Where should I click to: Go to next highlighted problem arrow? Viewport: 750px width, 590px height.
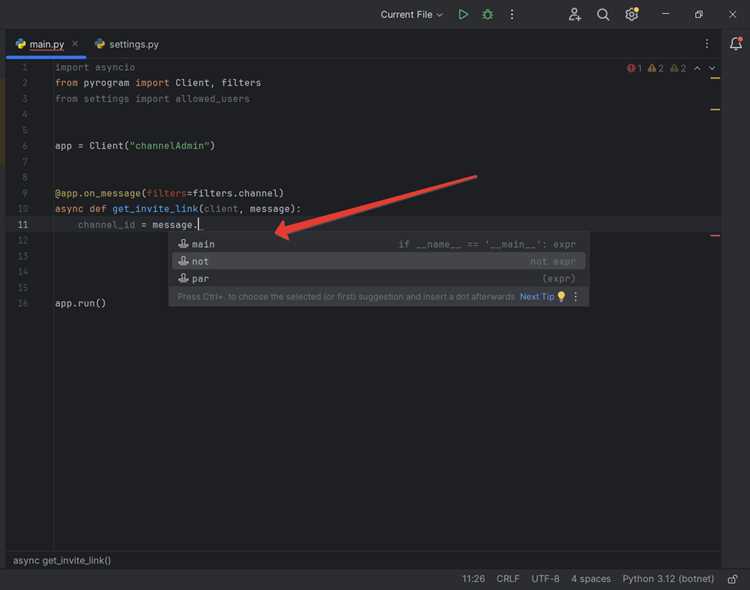click(x=712, y=68)
